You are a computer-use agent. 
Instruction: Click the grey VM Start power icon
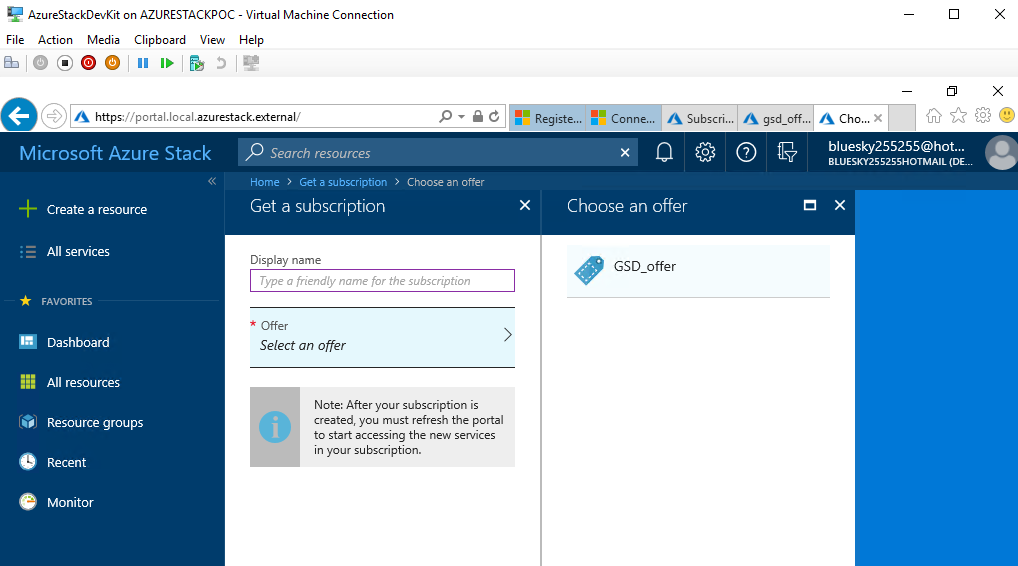(x=40, y=63)
